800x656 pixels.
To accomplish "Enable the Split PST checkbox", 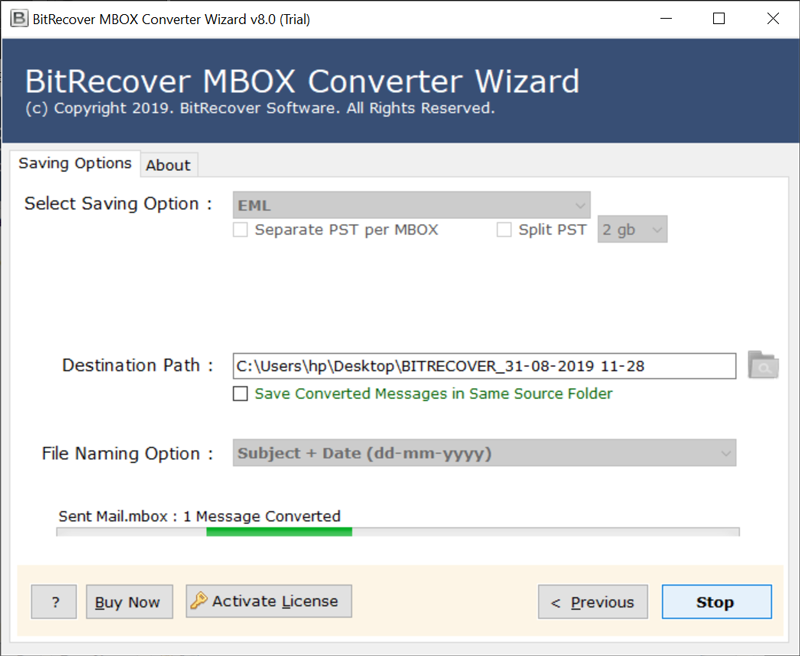I will (504, 230).
